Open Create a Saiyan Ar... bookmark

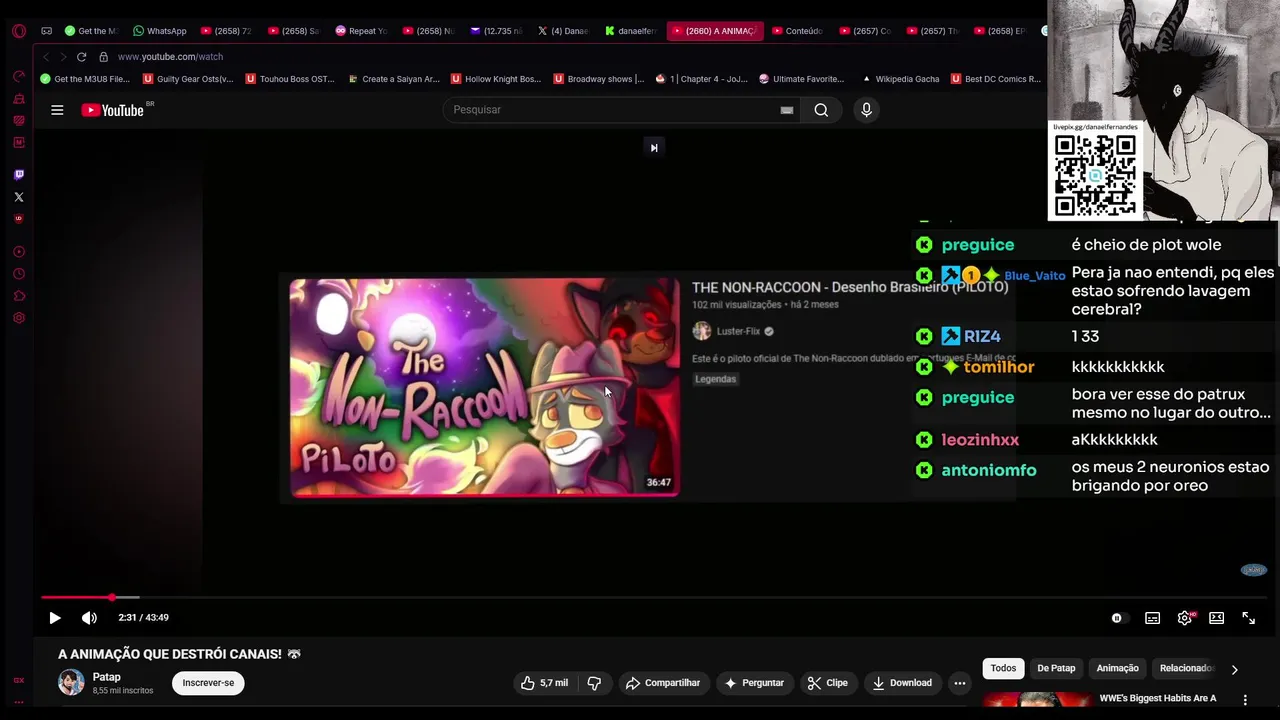point(393,79)
